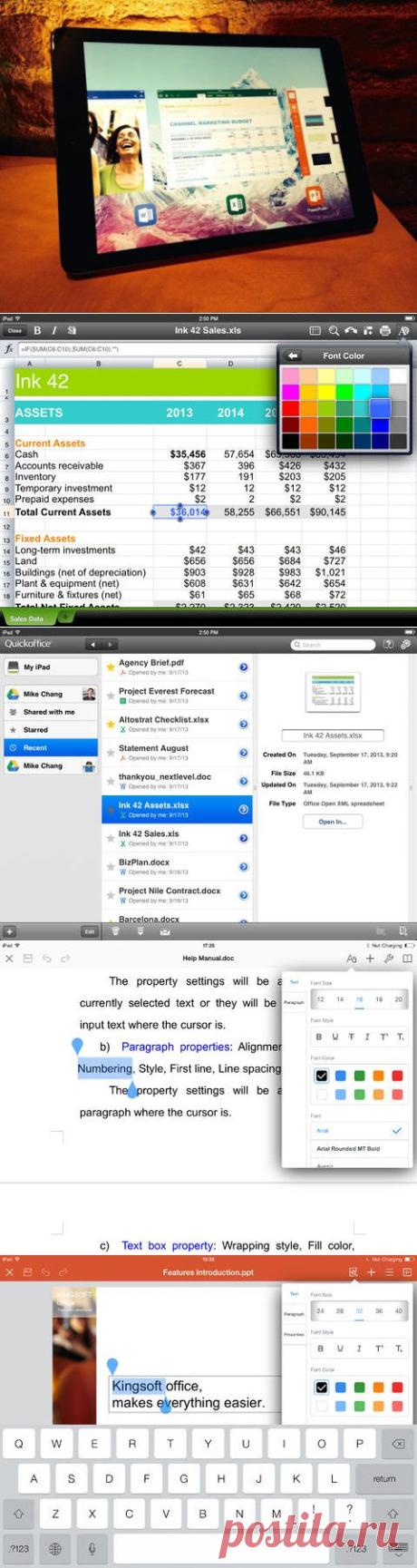The width and height of the screenshot is (417, 1568).
Task: Tap the Excel app icon on the iPad photo
Action: pyautogui.click(x=236, y=203)
